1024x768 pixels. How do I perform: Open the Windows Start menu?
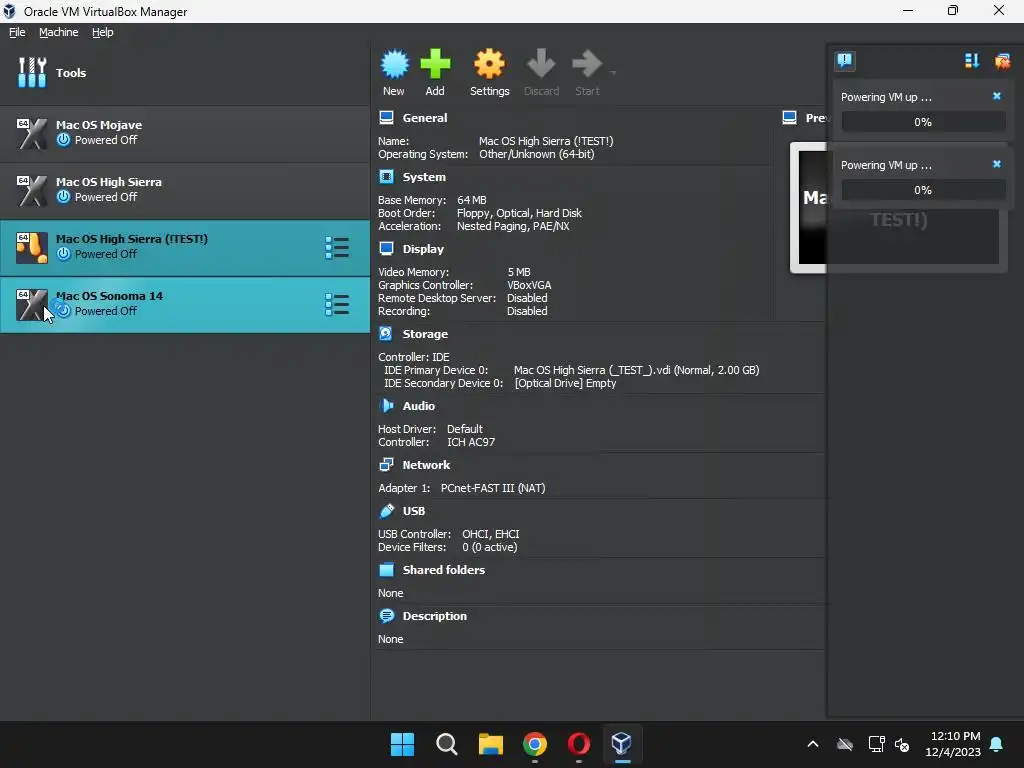402,744
